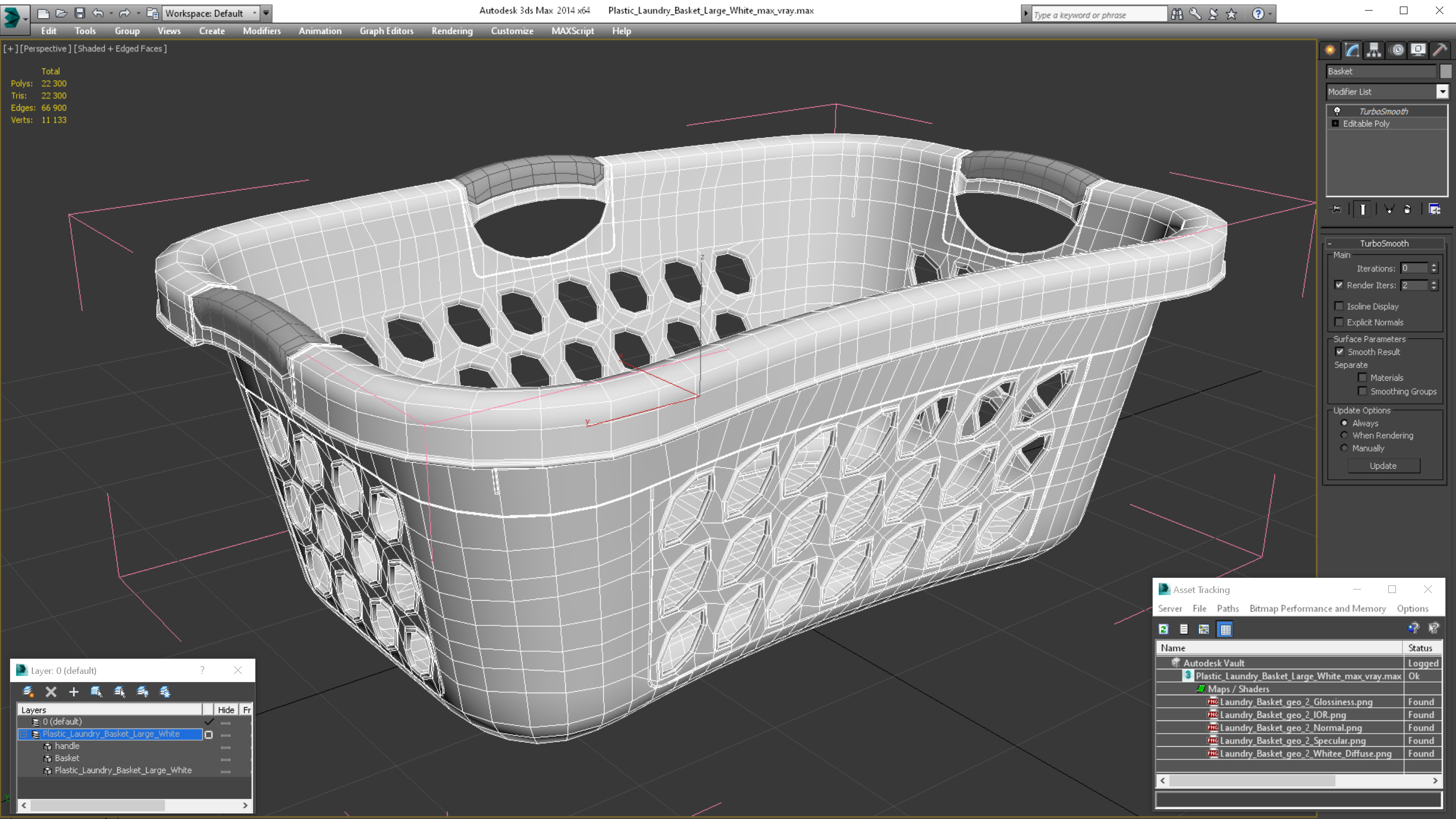Open the Utilities panel hammer icon

(x=1440, y=50)
